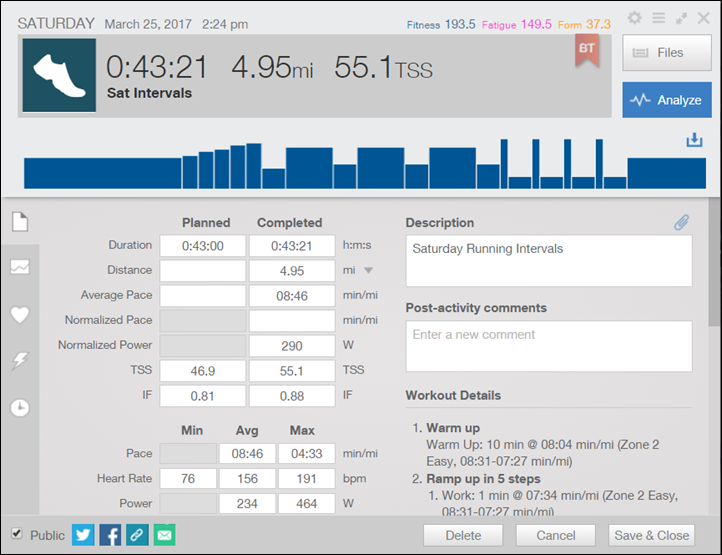Open the heart rate side tab
This screenshot has width=722, height=555.
point(20,314)
